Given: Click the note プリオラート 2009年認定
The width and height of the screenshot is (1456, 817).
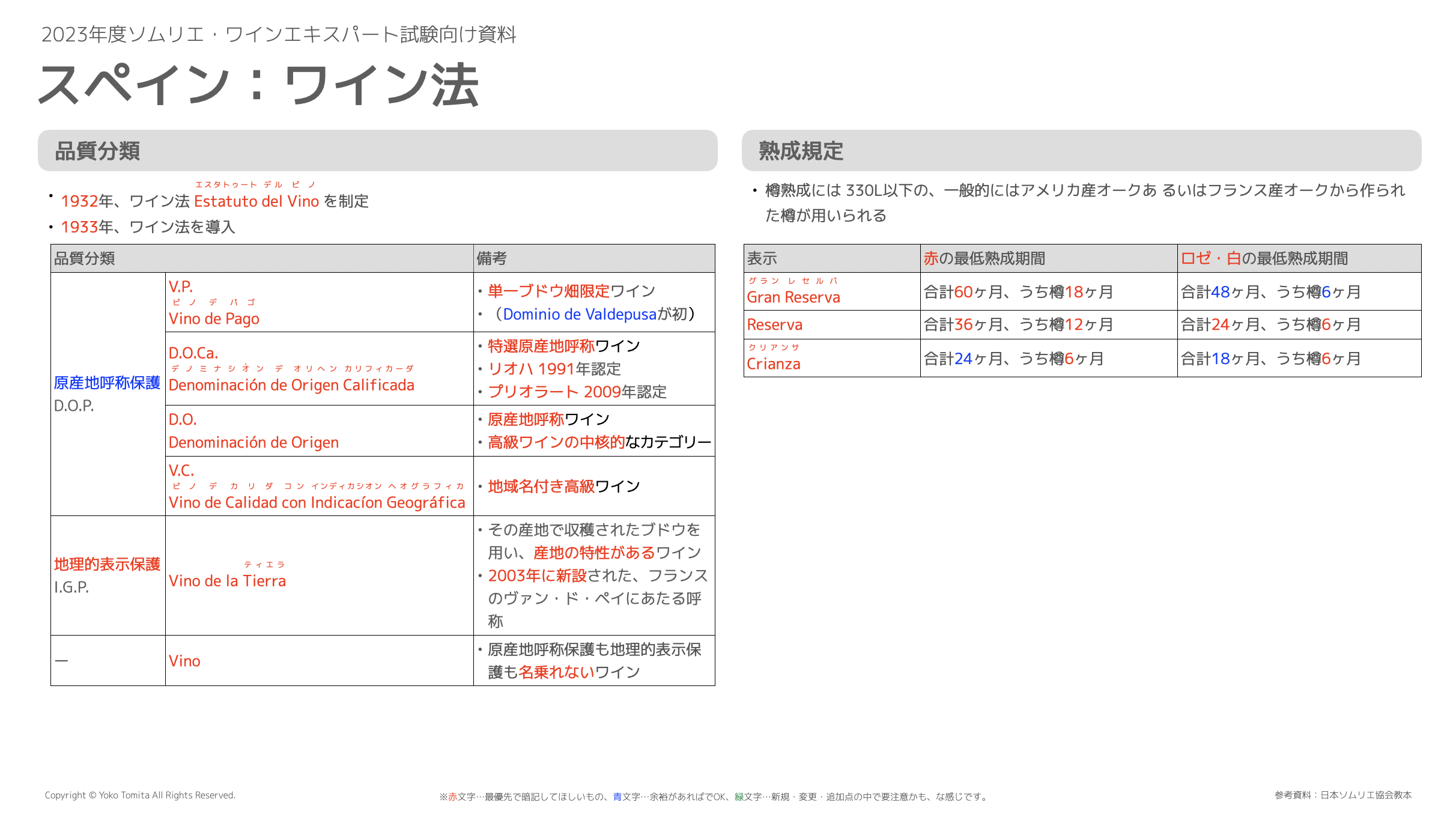Looking at the screenshot, I should (x=577, y=392).
